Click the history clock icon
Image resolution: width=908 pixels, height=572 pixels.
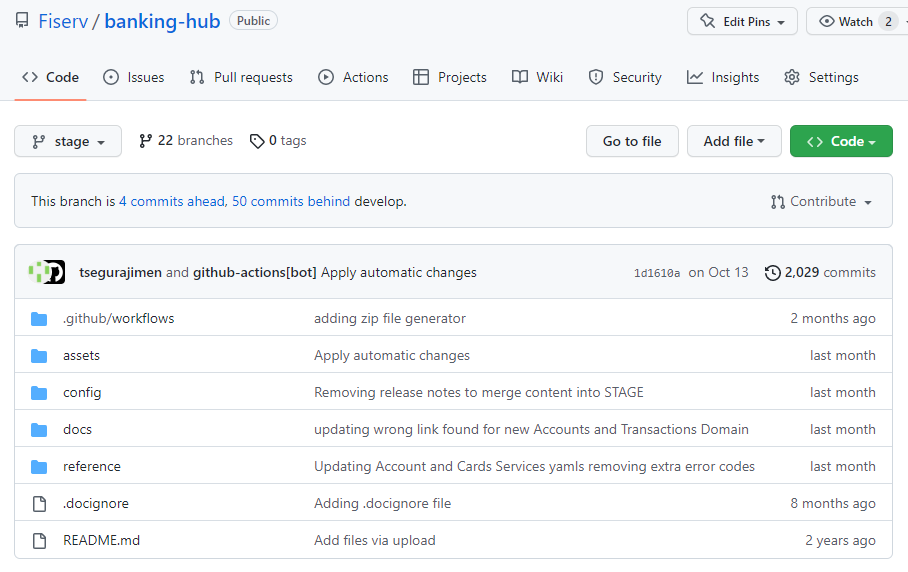pyautogui.click(x=772, y=273)
